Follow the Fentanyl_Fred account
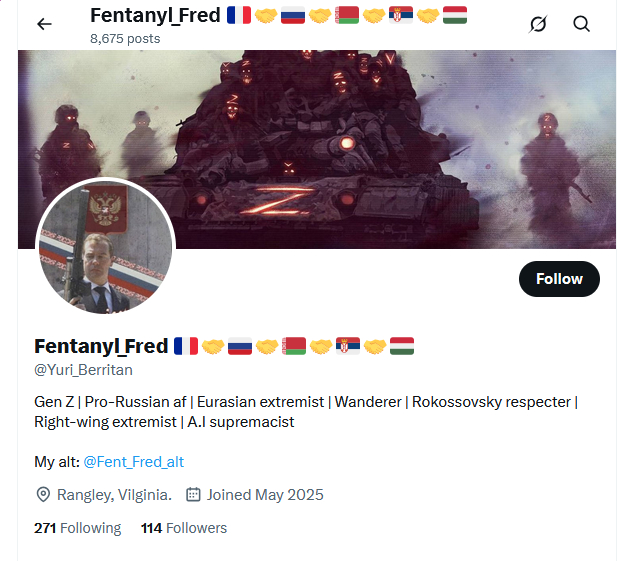The width and height of the screenshot is (621, 561). (559, 279)
